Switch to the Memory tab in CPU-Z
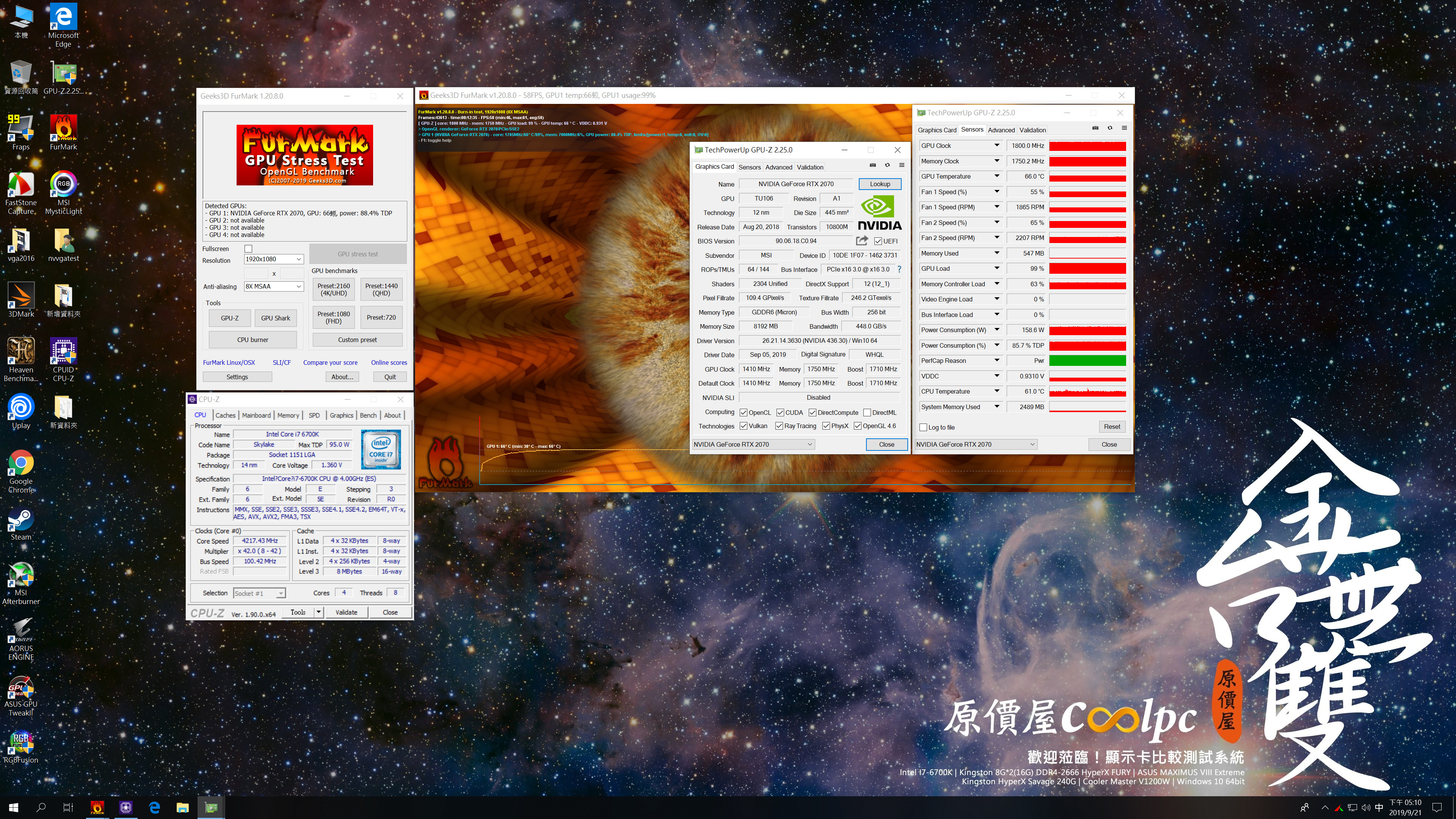1456x819 pixels. (288, 415)
